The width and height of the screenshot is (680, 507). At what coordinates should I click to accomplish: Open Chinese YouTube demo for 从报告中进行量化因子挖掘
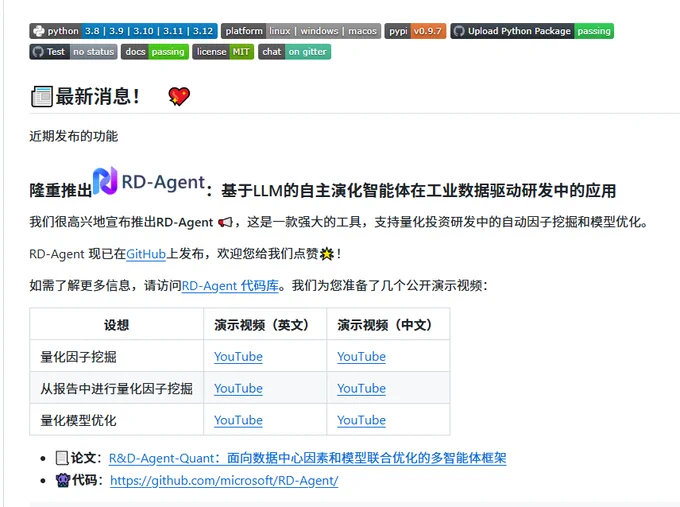(361, 388)
